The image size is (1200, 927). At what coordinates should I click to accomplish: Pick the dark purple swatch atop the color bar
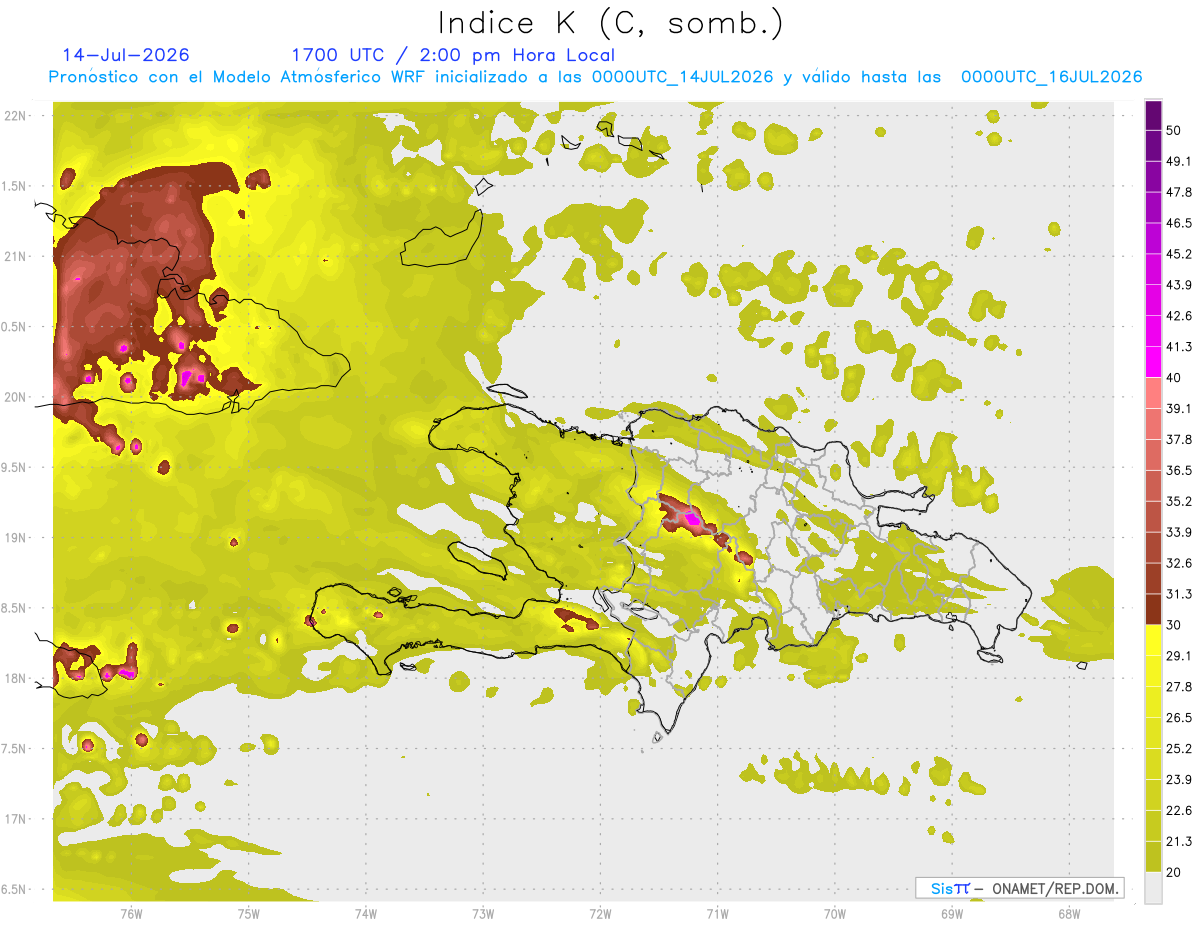click(x=1154, y=115)
